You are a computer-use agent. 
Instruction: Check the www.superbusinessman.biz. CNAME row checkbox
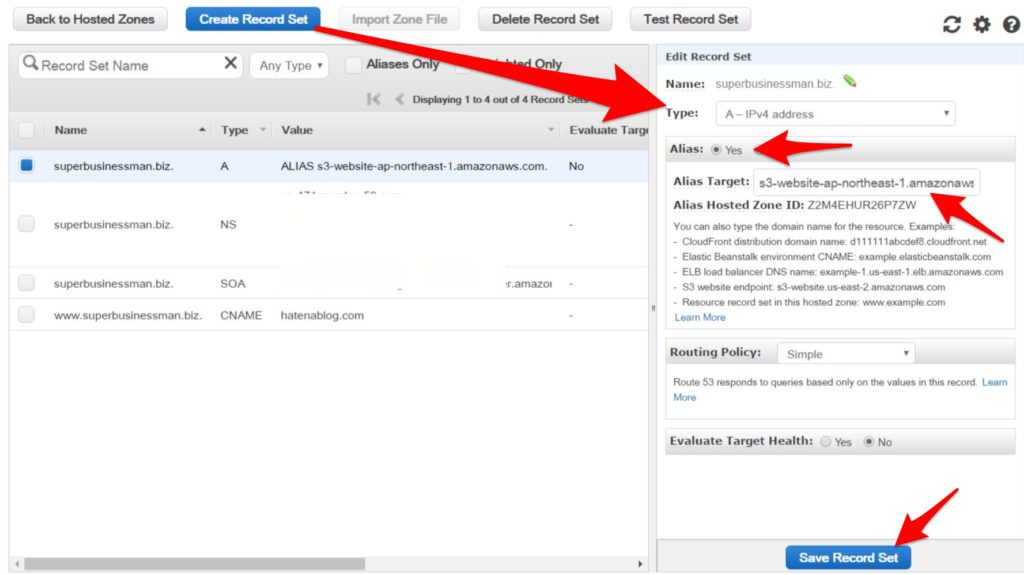26,314
